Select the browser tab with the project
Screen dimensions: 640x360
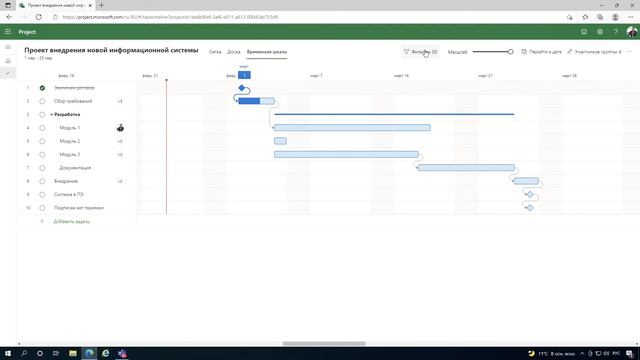(55, 5)
